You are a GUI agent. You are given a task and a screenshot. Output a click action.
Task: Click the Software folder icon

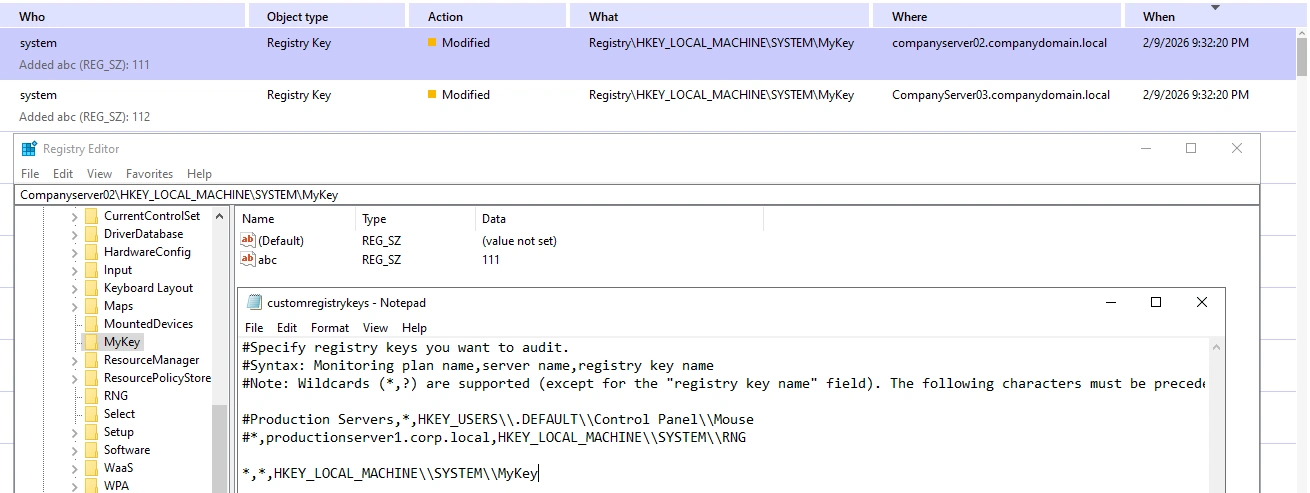tap(92, 450)
